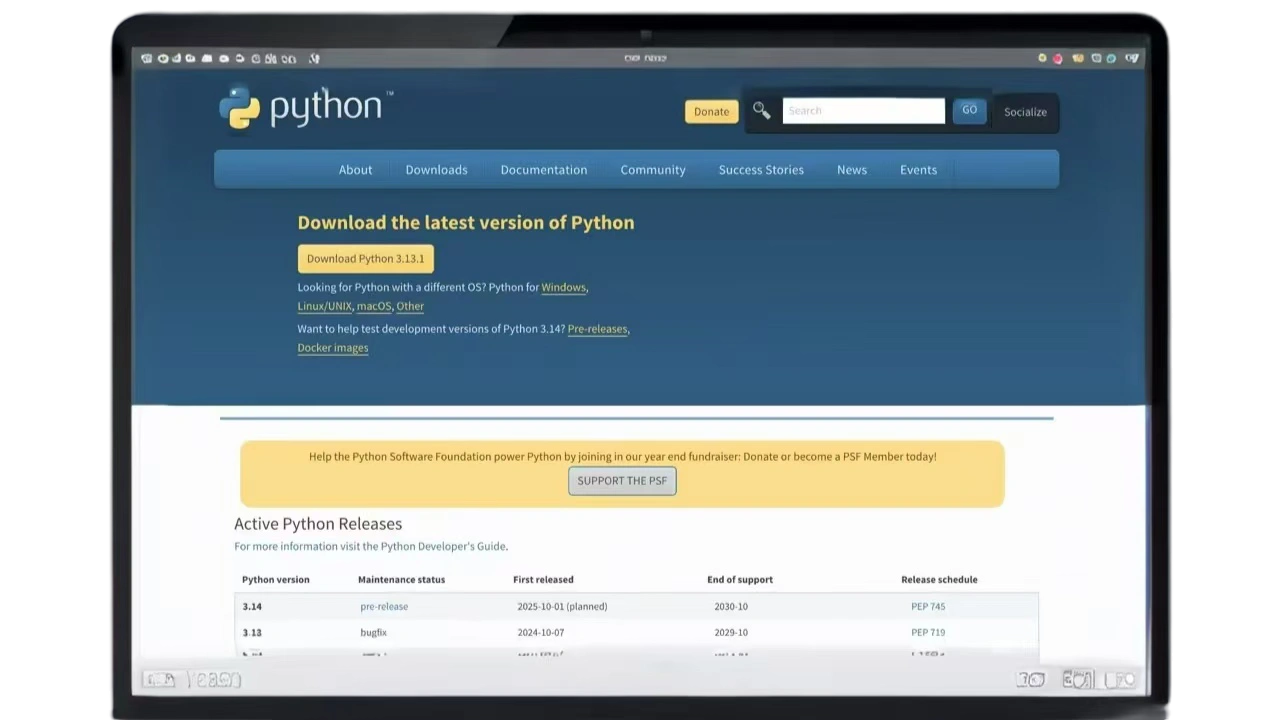Follow the macOS download link
Viewport: 1280px width, 720px height.
374,306
